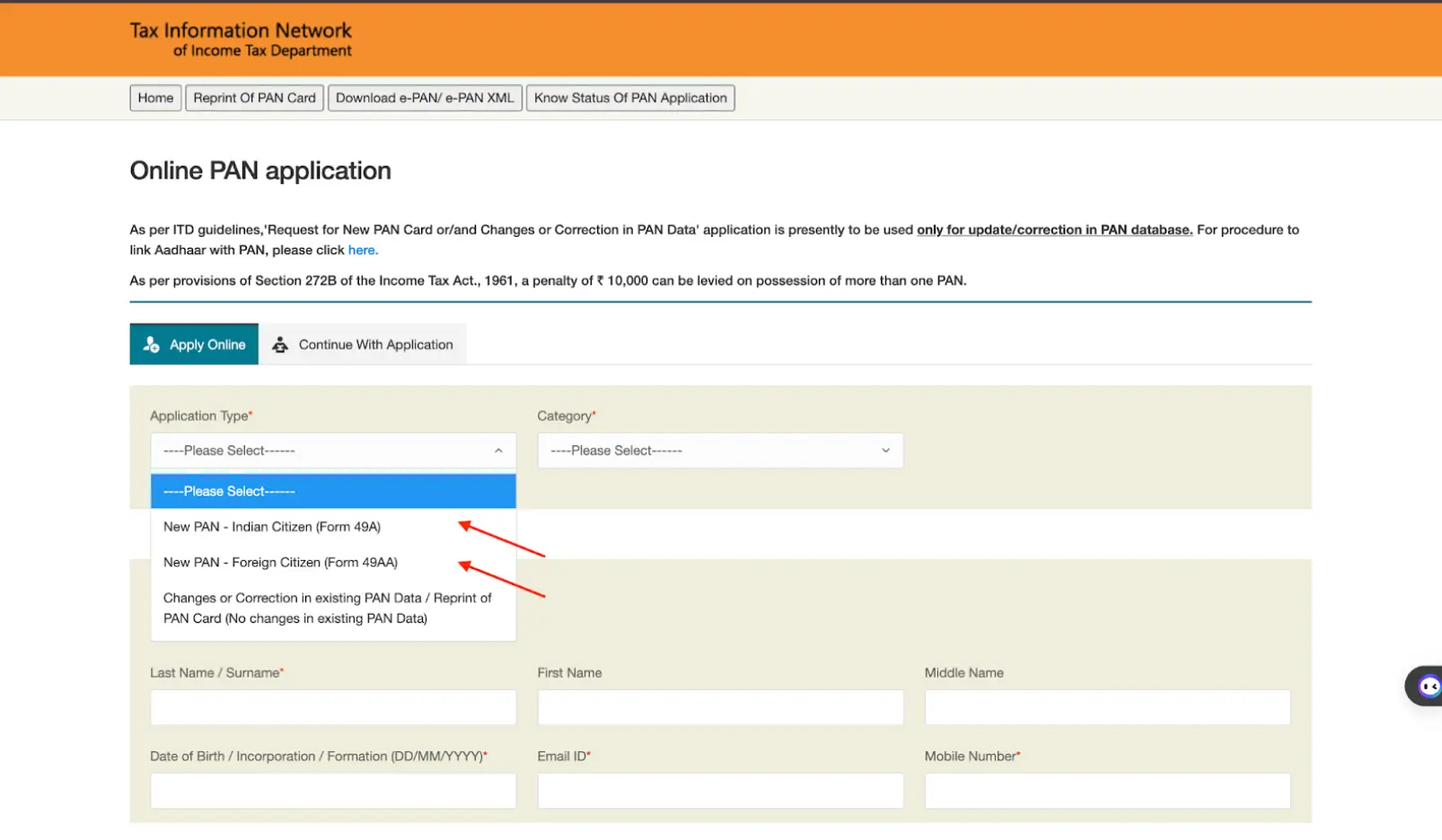Click the Continue With Application user icon

[280, 345]
